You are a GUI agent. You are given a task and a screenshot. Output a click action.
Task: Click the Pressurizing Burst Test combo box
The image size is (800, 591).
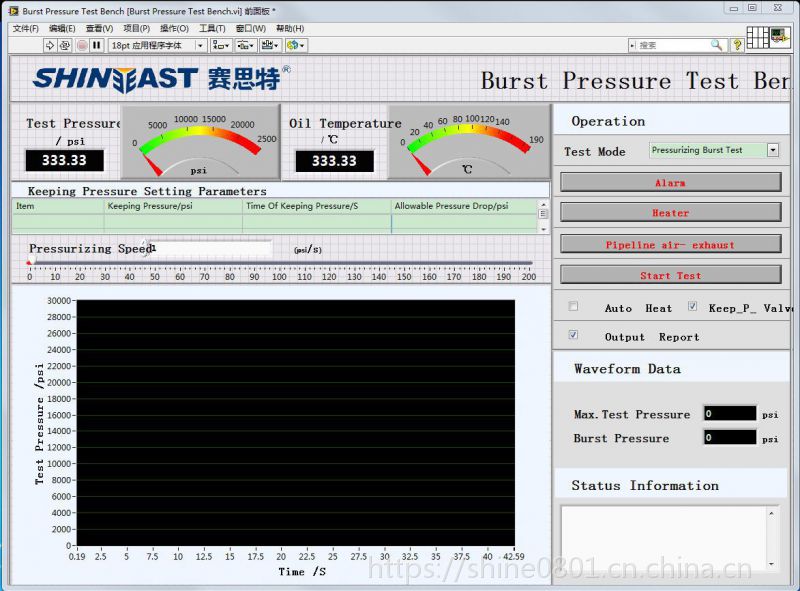[x=714, y=150]
